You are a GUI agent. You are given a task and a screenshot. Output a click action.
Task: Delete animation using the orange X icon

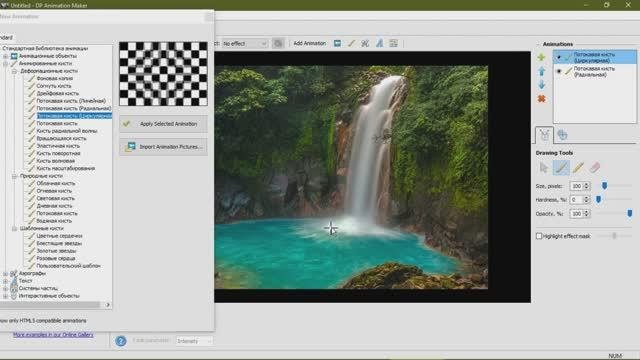[541, 99]
